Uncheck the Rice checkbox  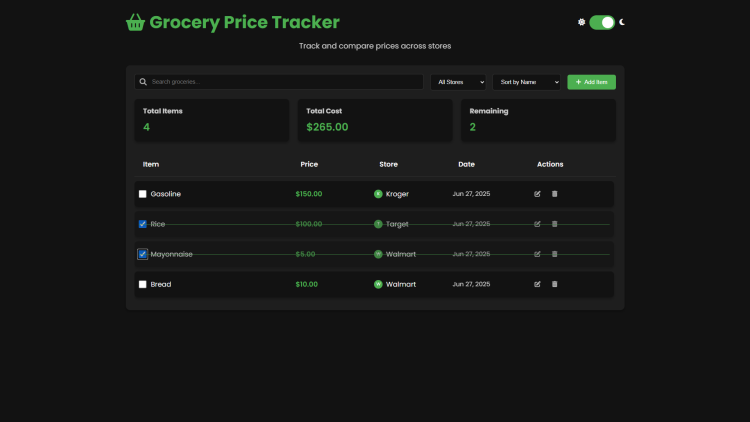(143, 224)
